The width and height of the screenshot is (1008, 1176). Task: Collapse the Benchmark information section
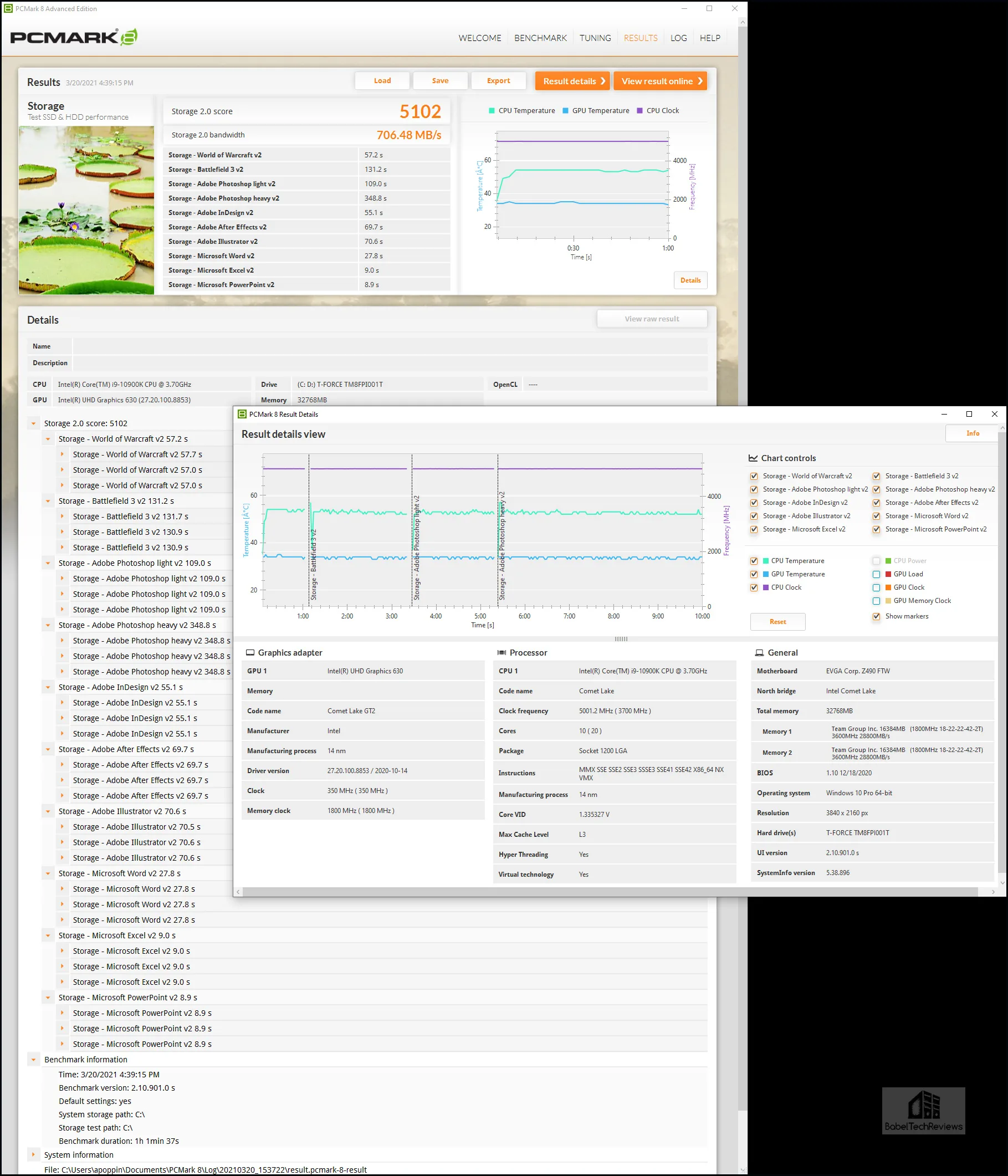click(x=33, y=1060)
